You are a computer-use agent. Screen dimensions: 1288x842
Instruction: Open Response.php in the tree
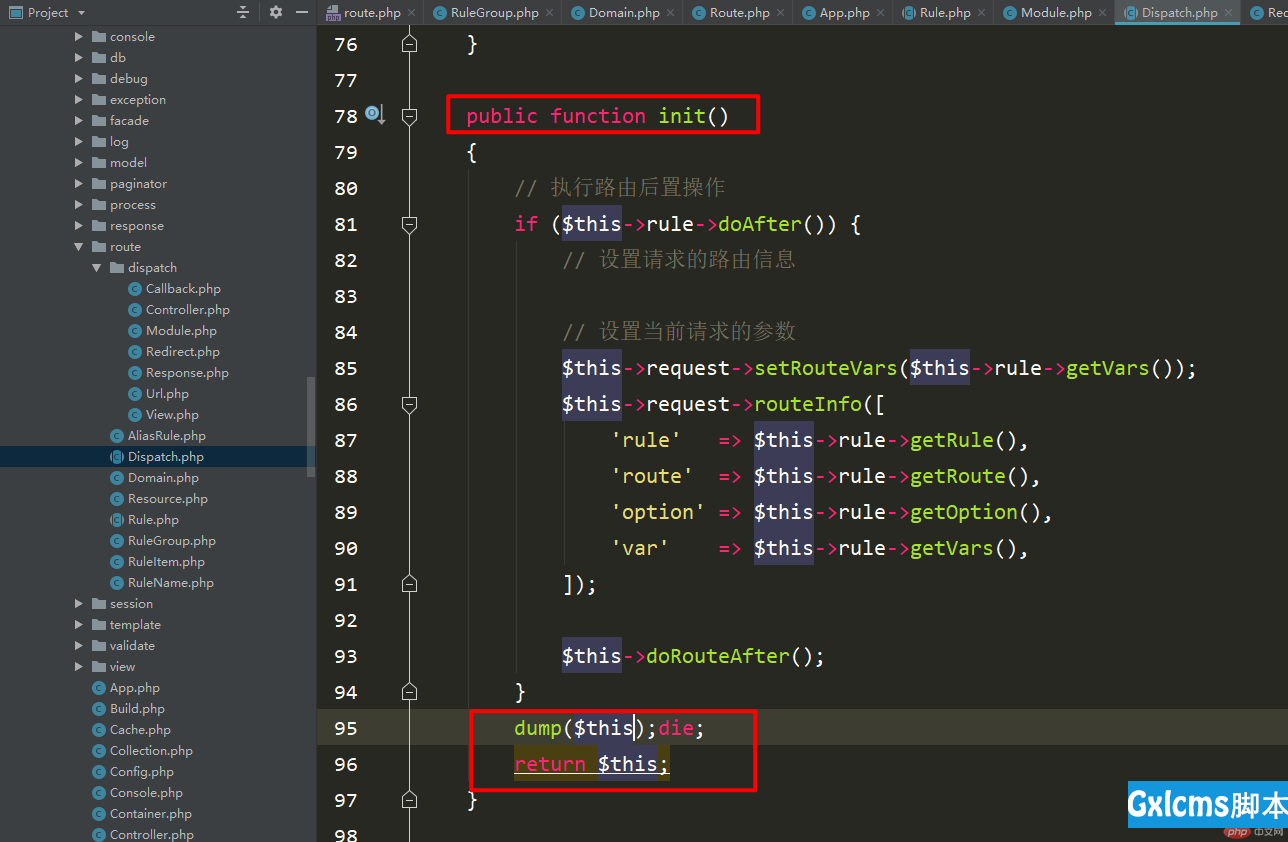(x=187, y=372)
